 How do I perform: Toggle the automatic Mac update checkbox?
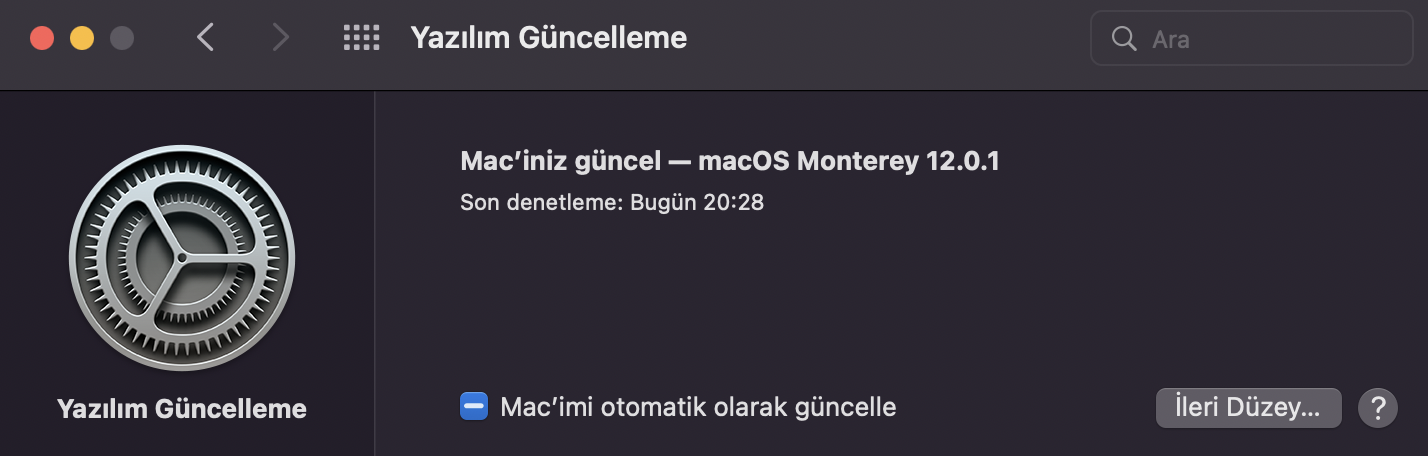tap(474, 407)
